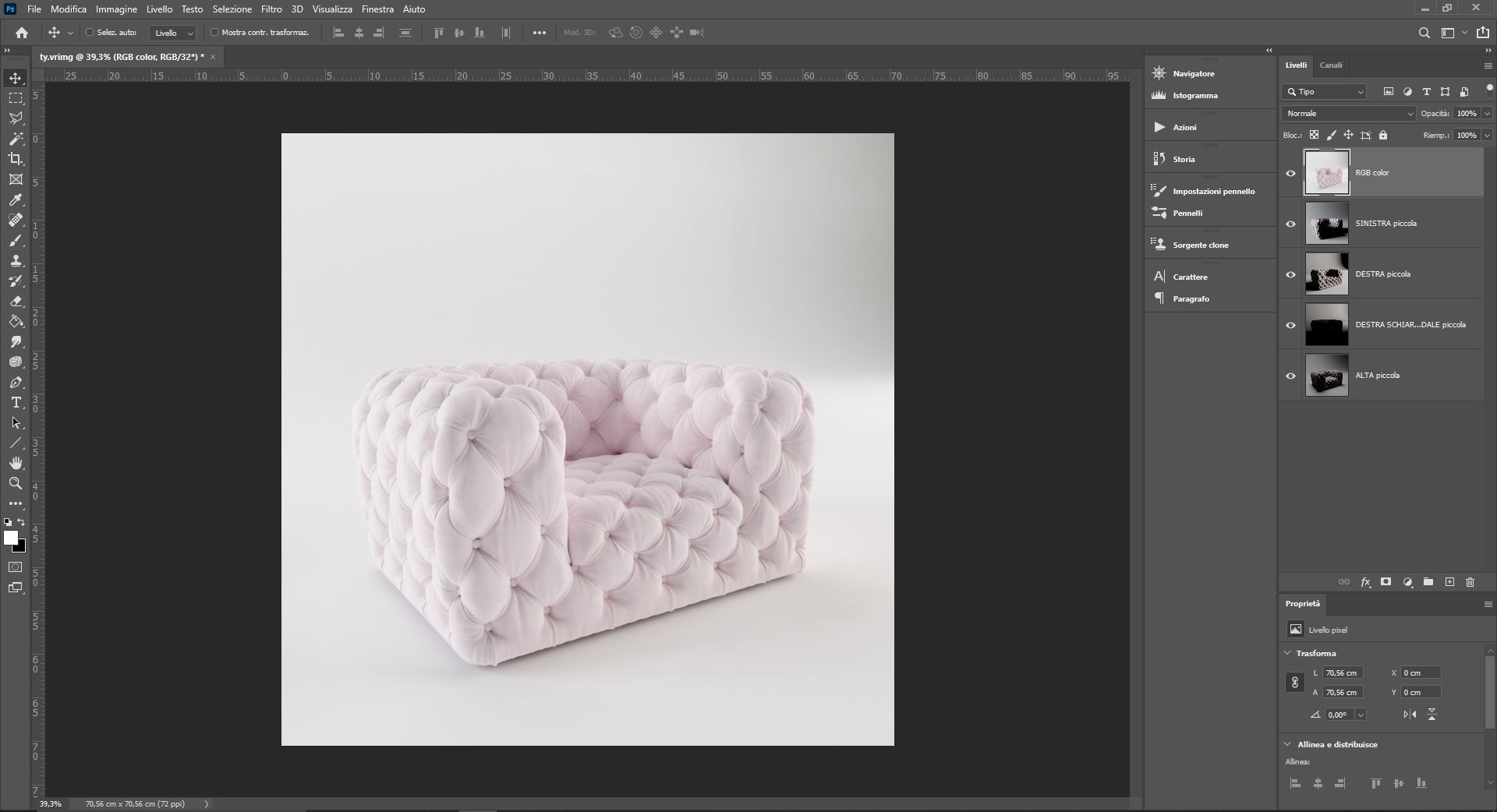Image resolution: width=1497 pixels, height=812 pixels.
Task: Toggle lock all on layer
Action: point(1383,135)
